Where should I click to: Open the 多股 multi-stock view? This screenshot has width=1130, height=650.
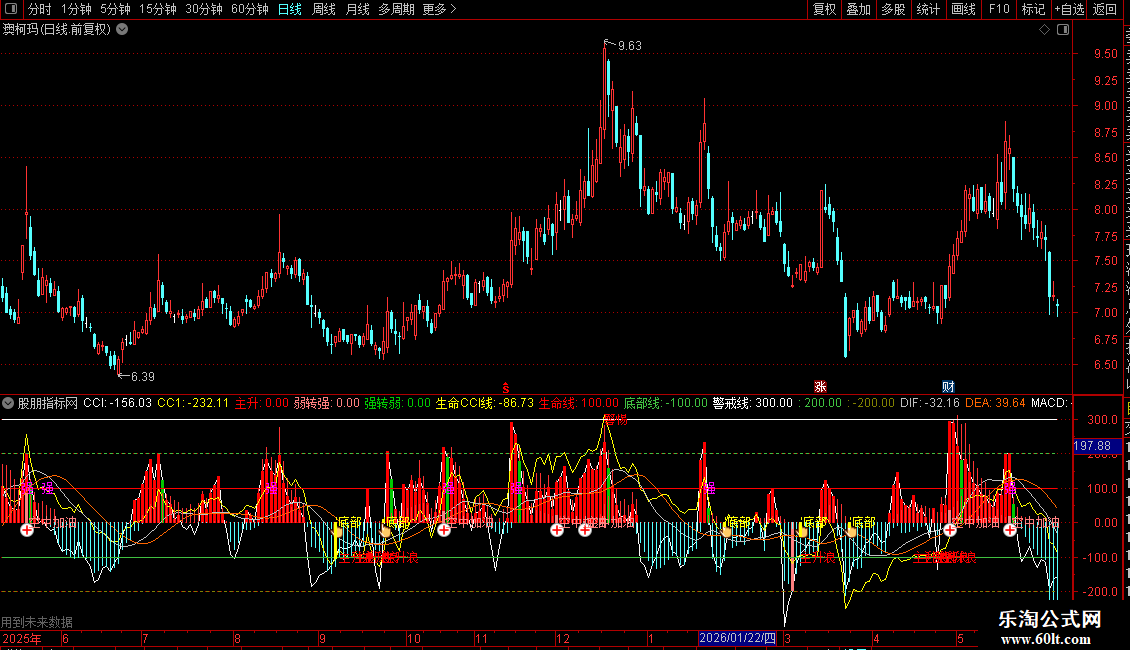click(x=893, y=9)
